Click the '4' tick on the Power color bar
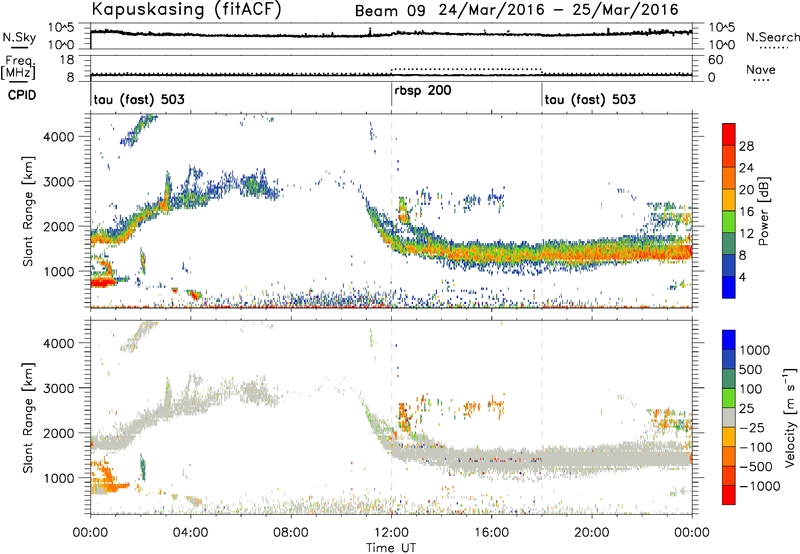 click(x=742, y=277)
